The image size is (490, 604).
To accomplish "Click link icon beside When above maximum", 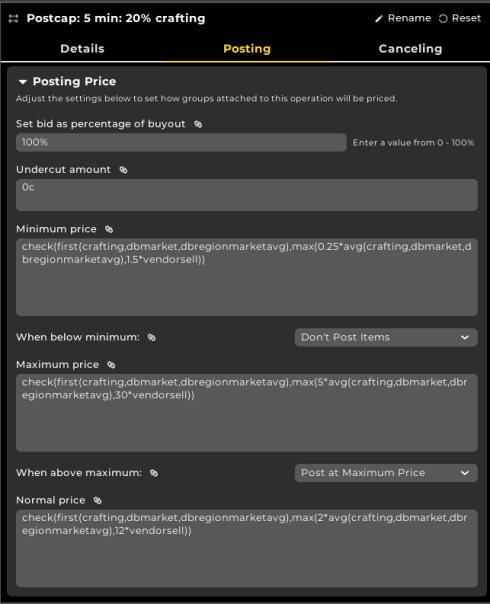I will (x=154, y=473).
